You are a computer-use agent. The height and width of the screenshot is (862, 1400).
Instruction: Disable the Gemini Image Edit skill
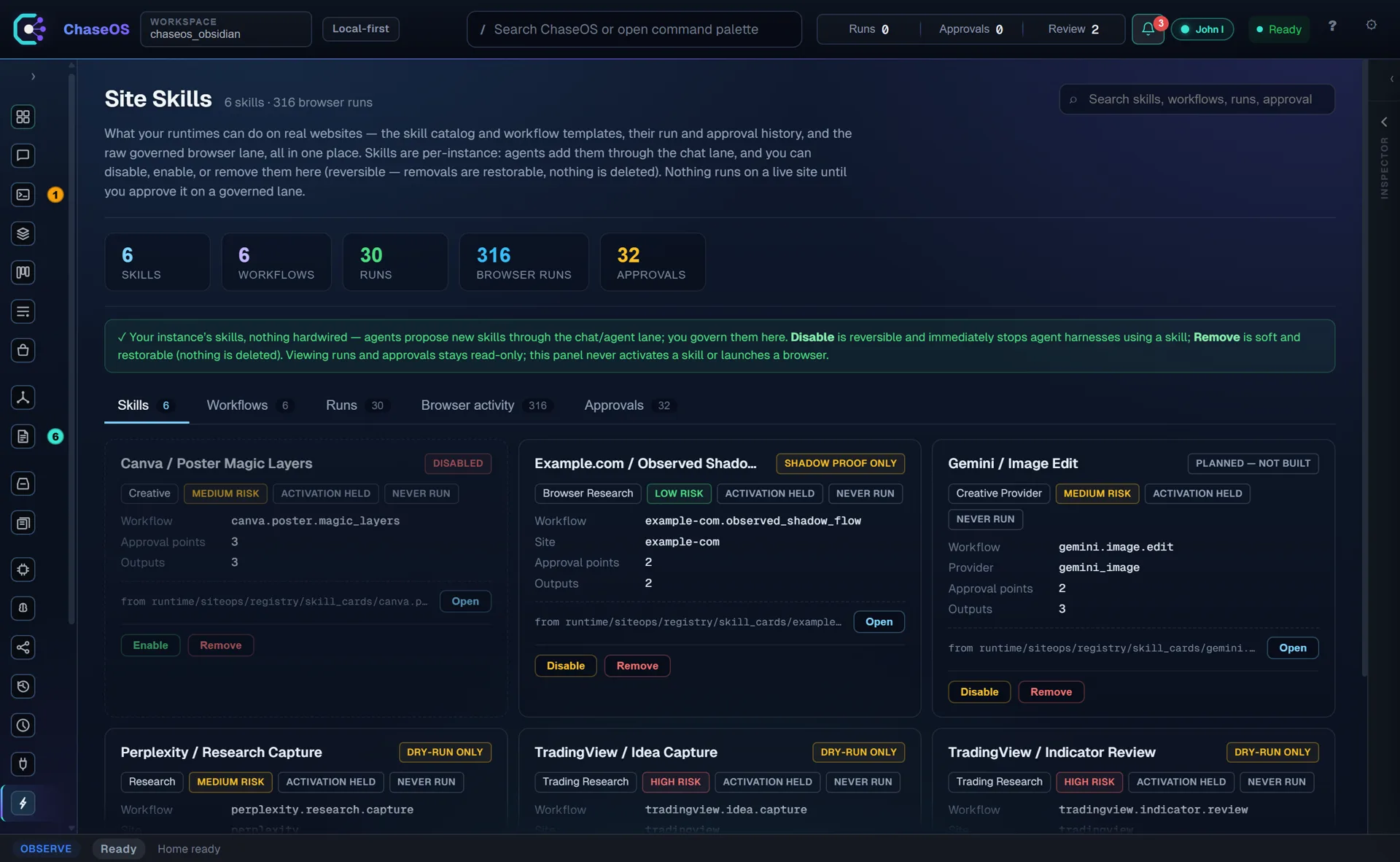[x=979, y=692]
